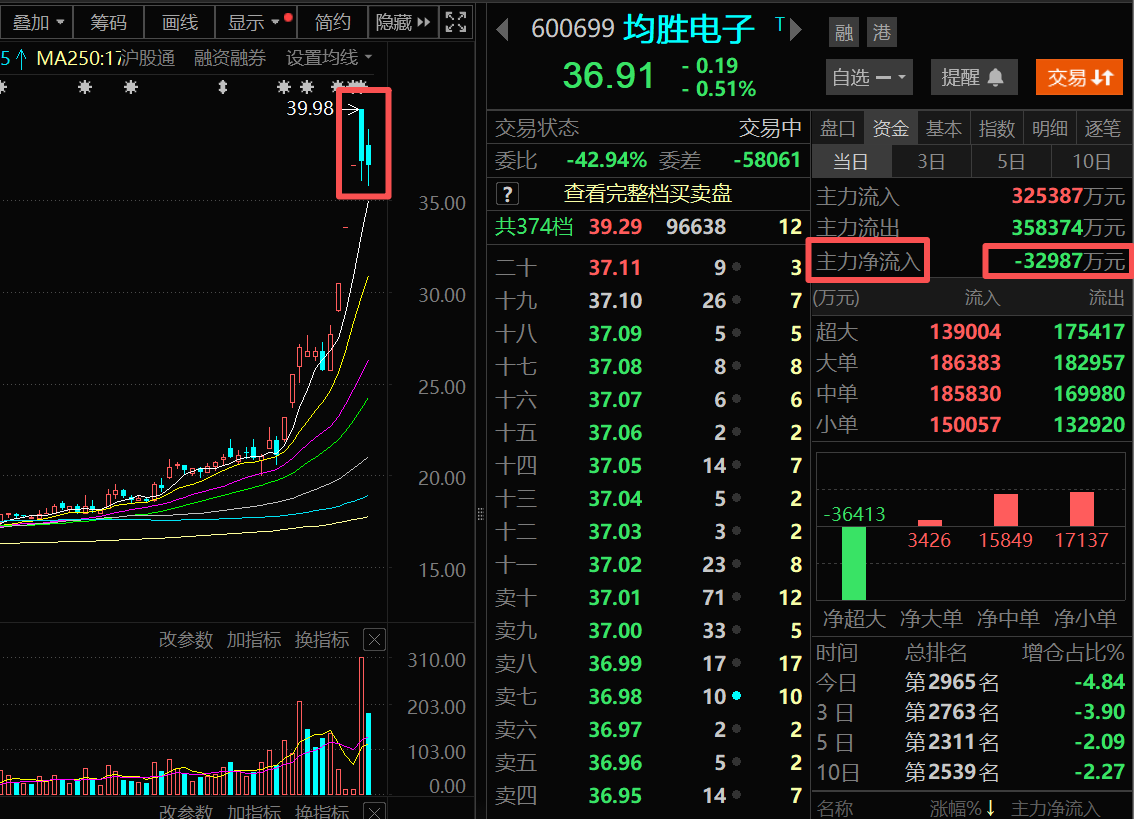Switch to the 资金 funds tab
Image resolution: width=1134 pixels, height=819 pixels.
click(x=891, y=129)
